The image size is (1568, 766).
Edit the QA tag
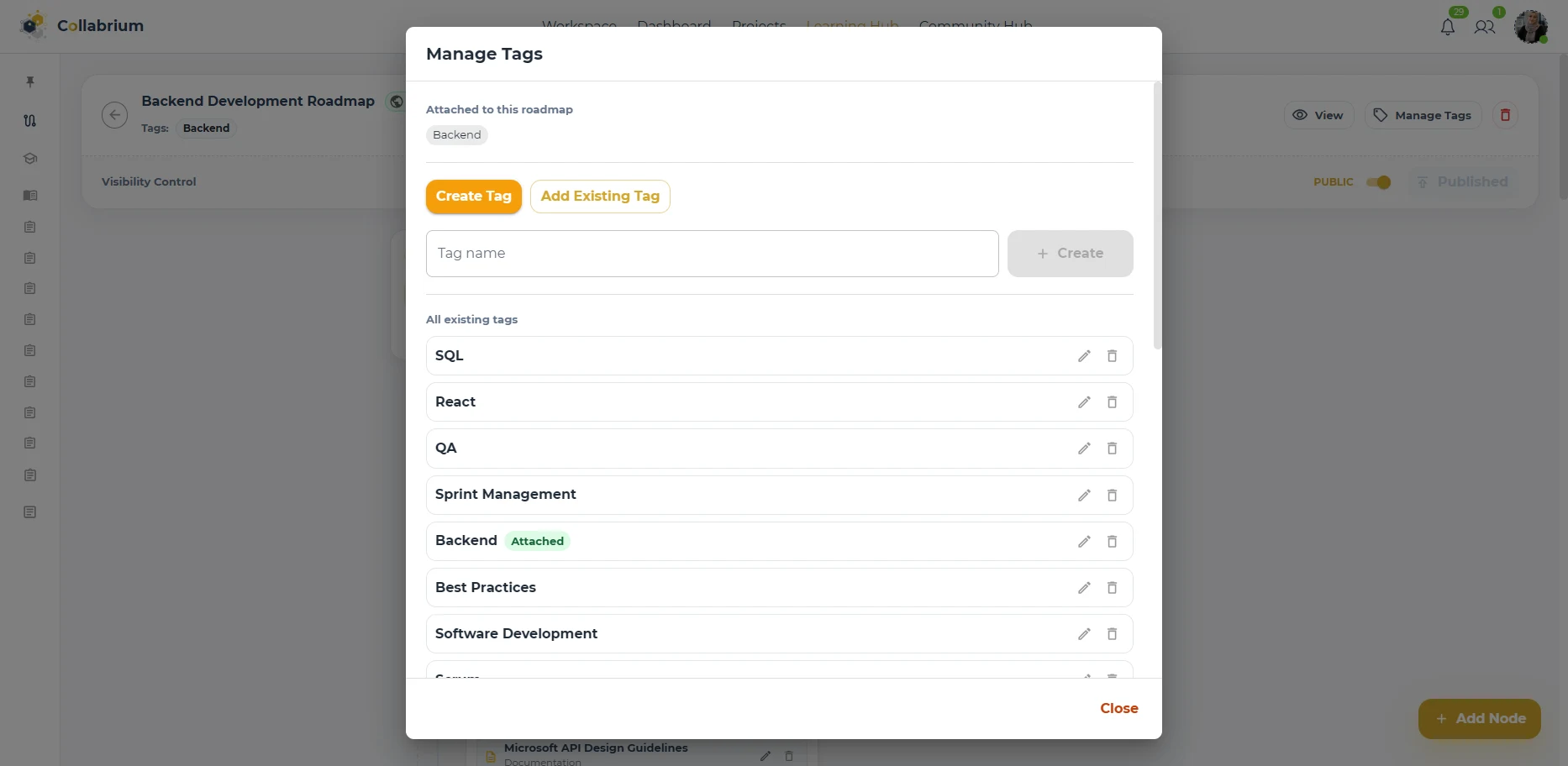pos(1084,449)
